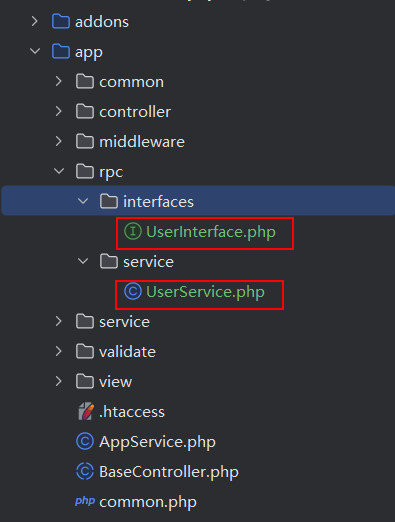Click the view folder icon

click(x=85, y=382)
